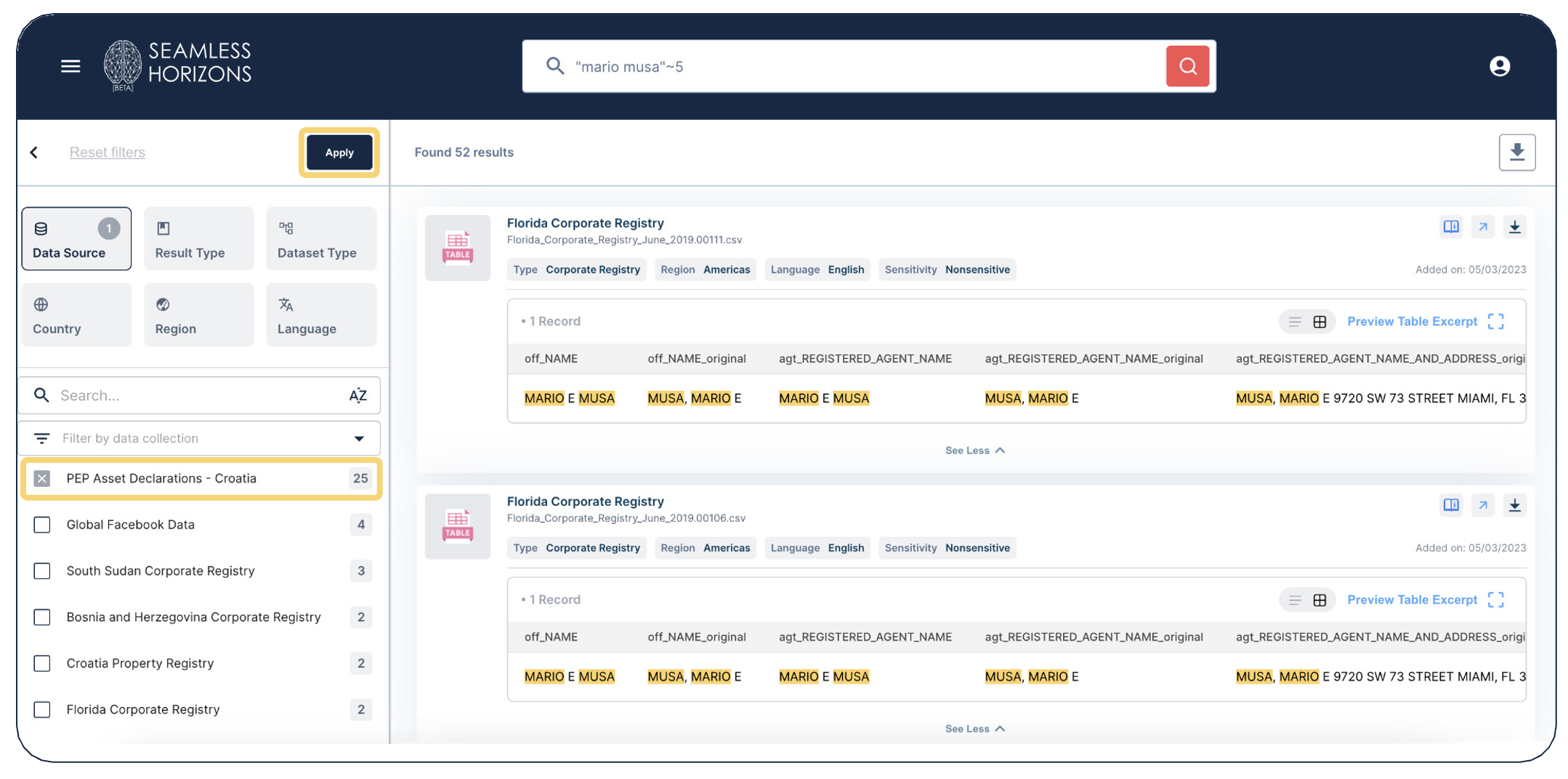The height and width of the screenshot is (779, 1568).
Task: Click the red search submit button
Action: click(1187, 66)
